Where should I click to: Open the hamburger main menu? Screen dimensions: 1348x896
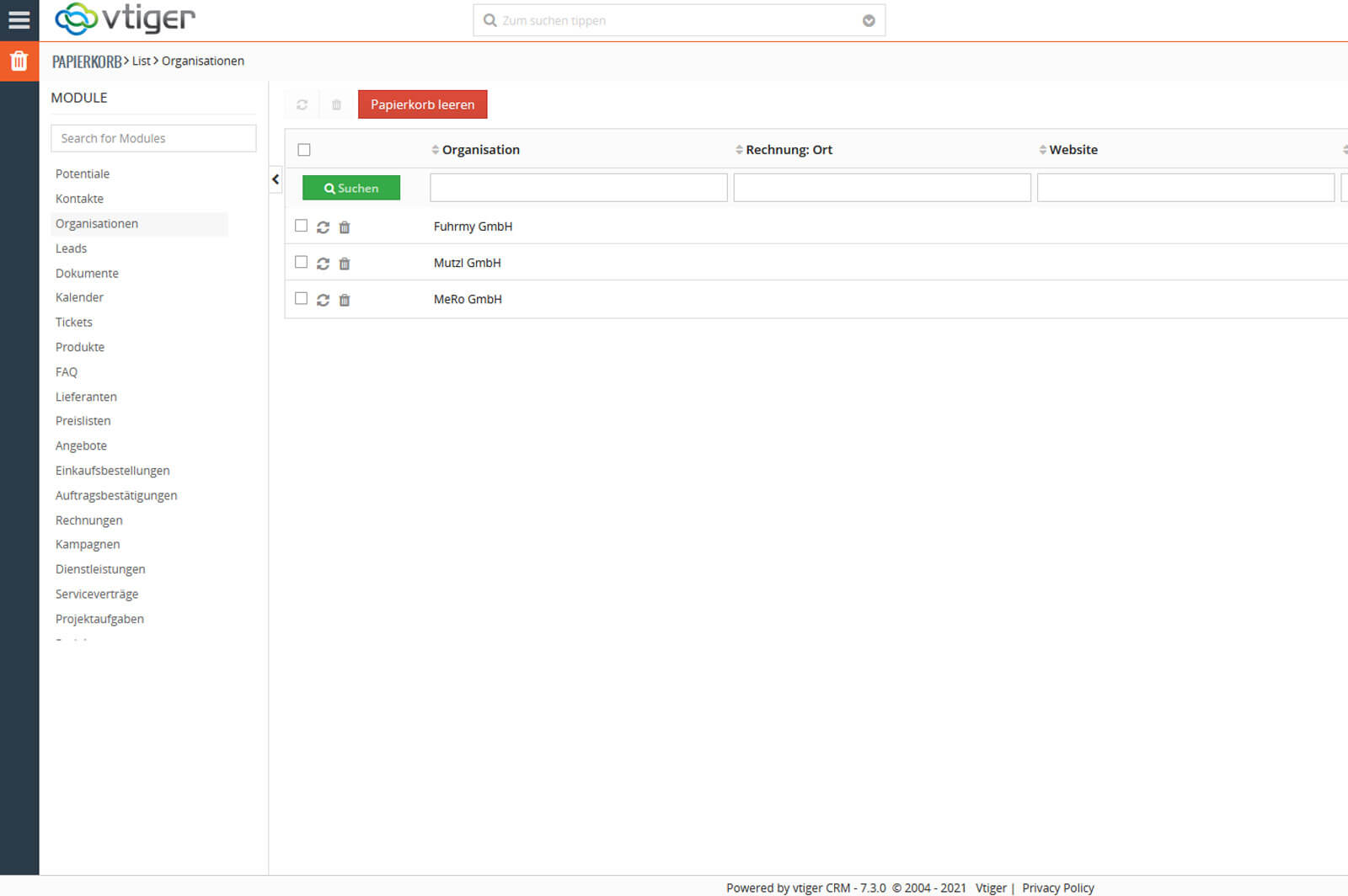pos(19,19)
